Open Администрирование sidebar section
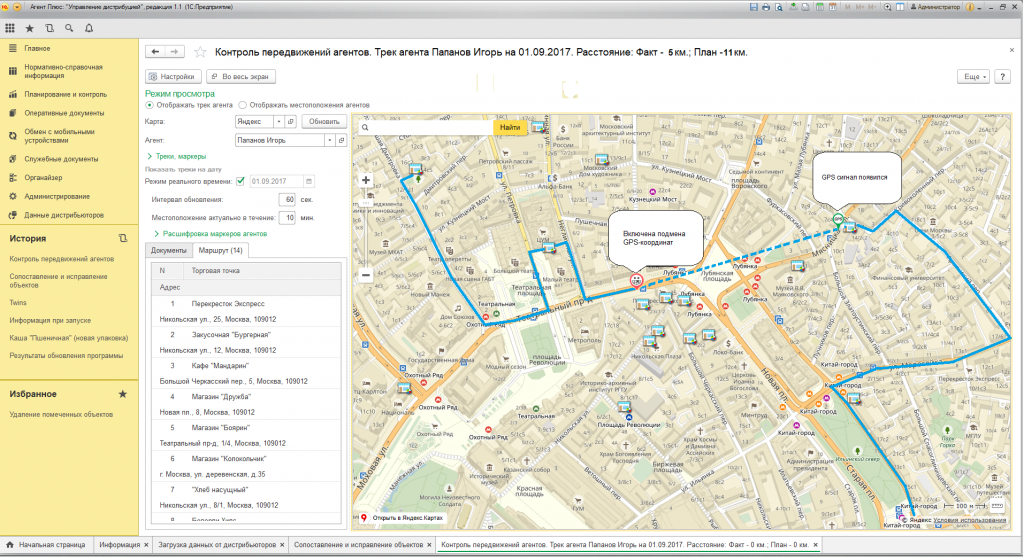This screenshot has height=560, width=1024. pos(57,196)
